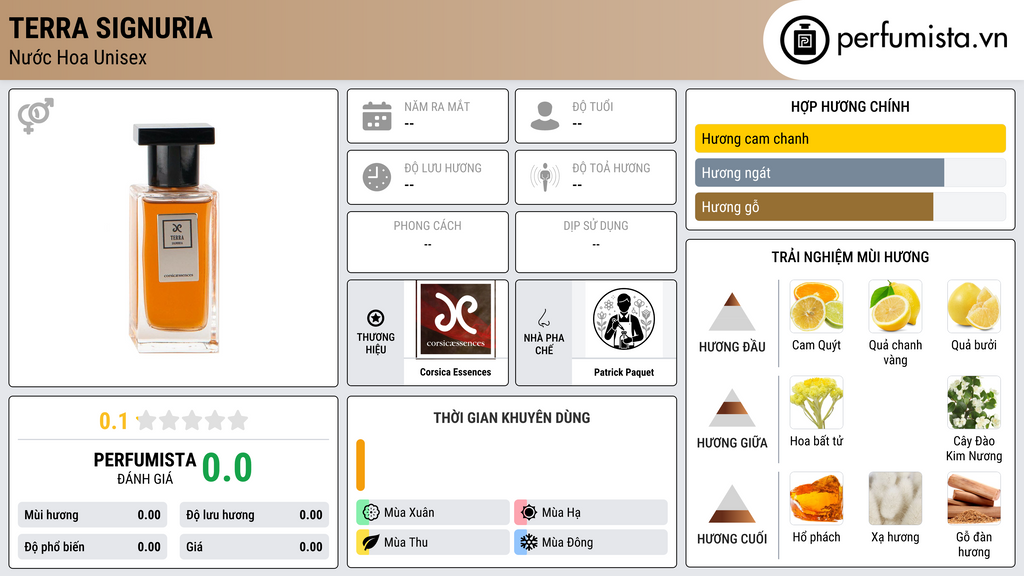The width and height of the screenshot is (1024, 576).
Task: Click the Hương ngát accord bar
Action: pos(820,172)
